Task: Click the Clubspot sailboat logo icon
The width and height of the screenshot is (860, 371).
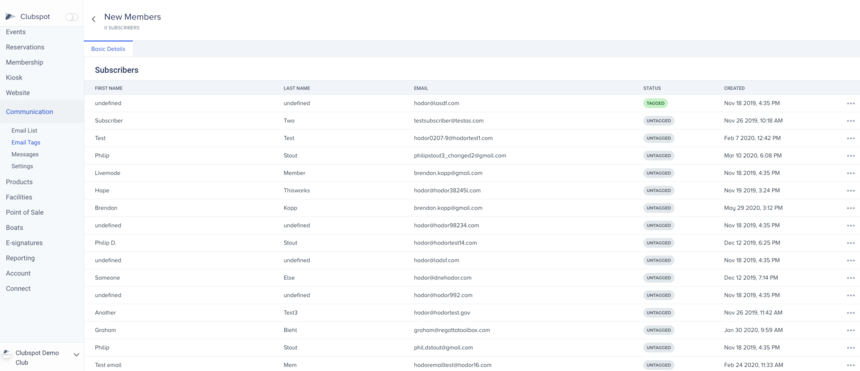Action: (10, 17)
